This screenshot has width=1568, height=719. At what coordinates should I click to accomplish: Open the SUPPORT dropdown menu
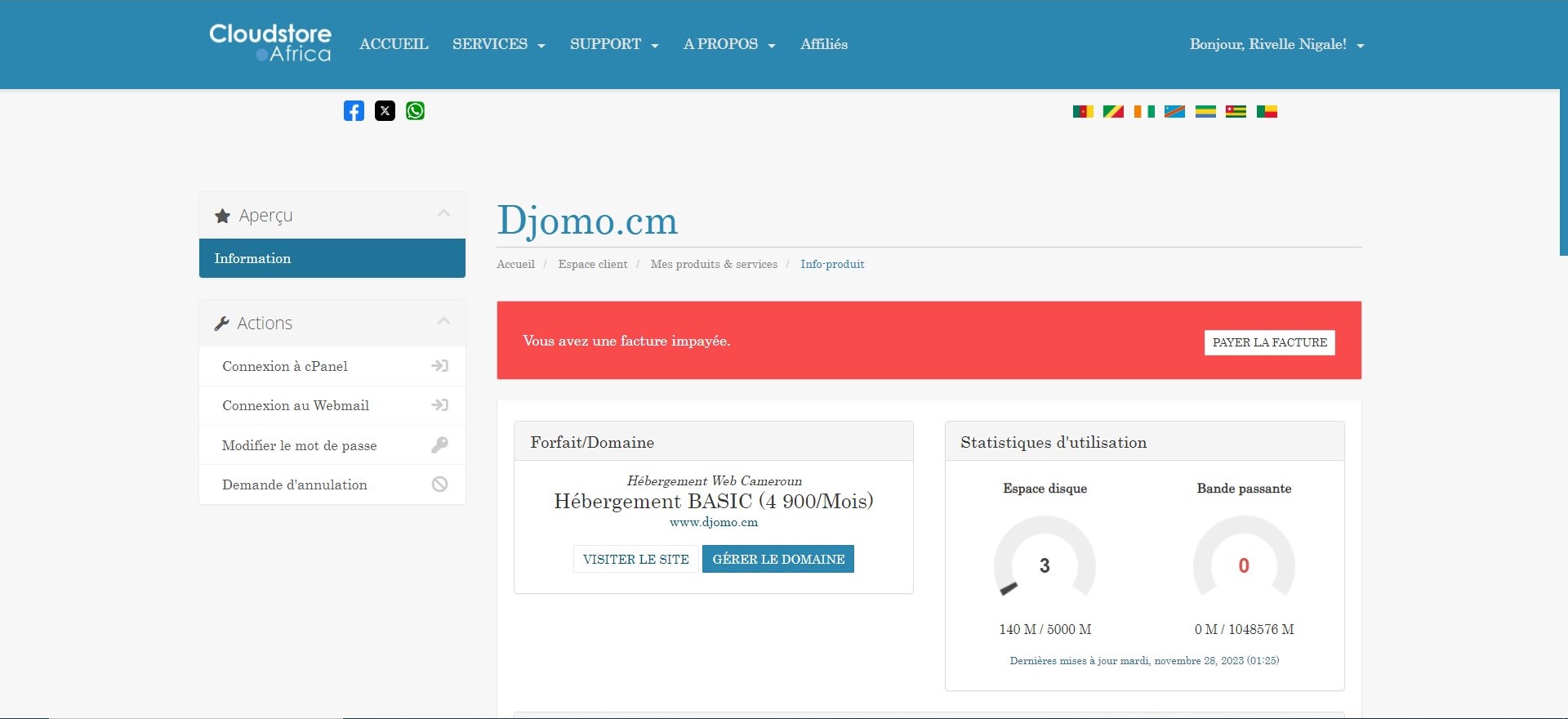tap(614, 44)
